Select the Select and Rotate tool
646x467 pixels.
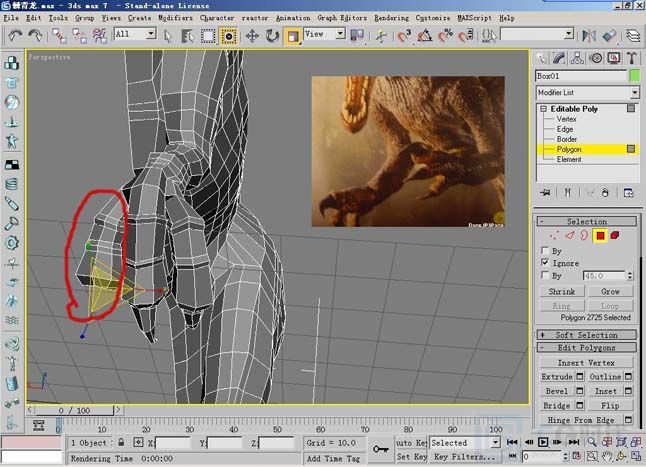[x=272, y=36]
